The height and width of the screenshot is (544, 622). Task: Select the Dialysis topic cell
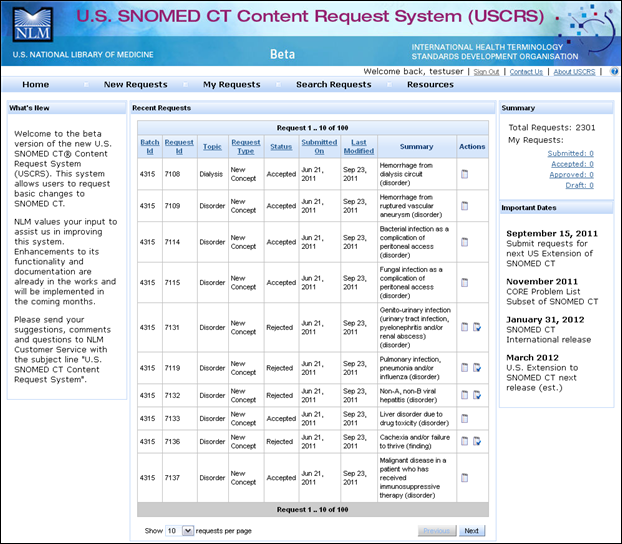tap(211, 174)
